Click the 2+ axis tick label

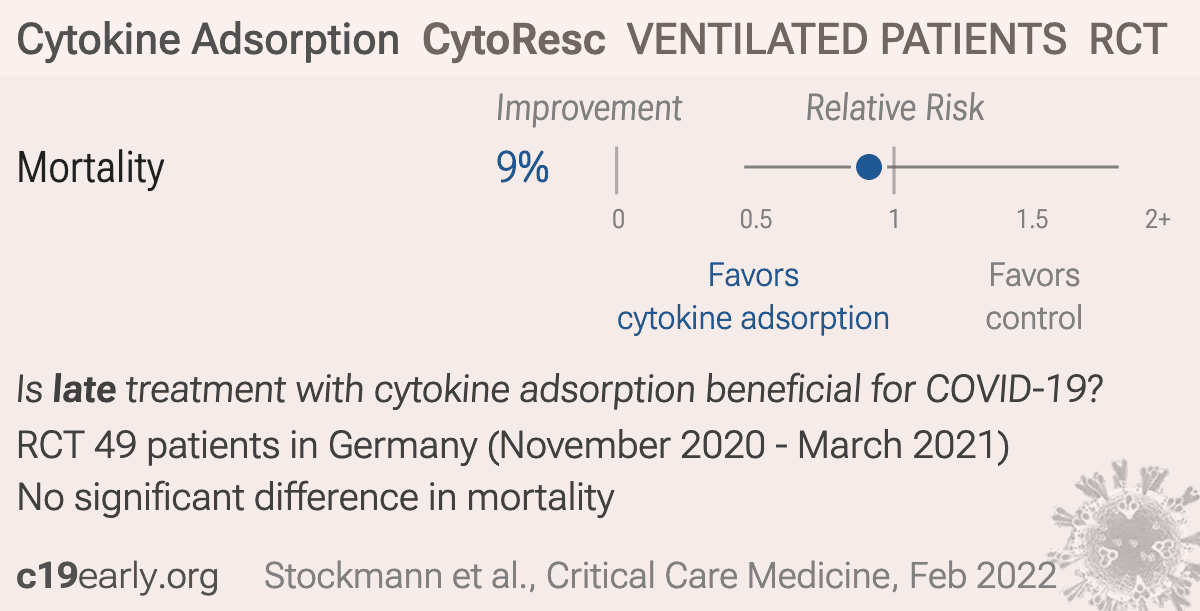(1157, 219)
